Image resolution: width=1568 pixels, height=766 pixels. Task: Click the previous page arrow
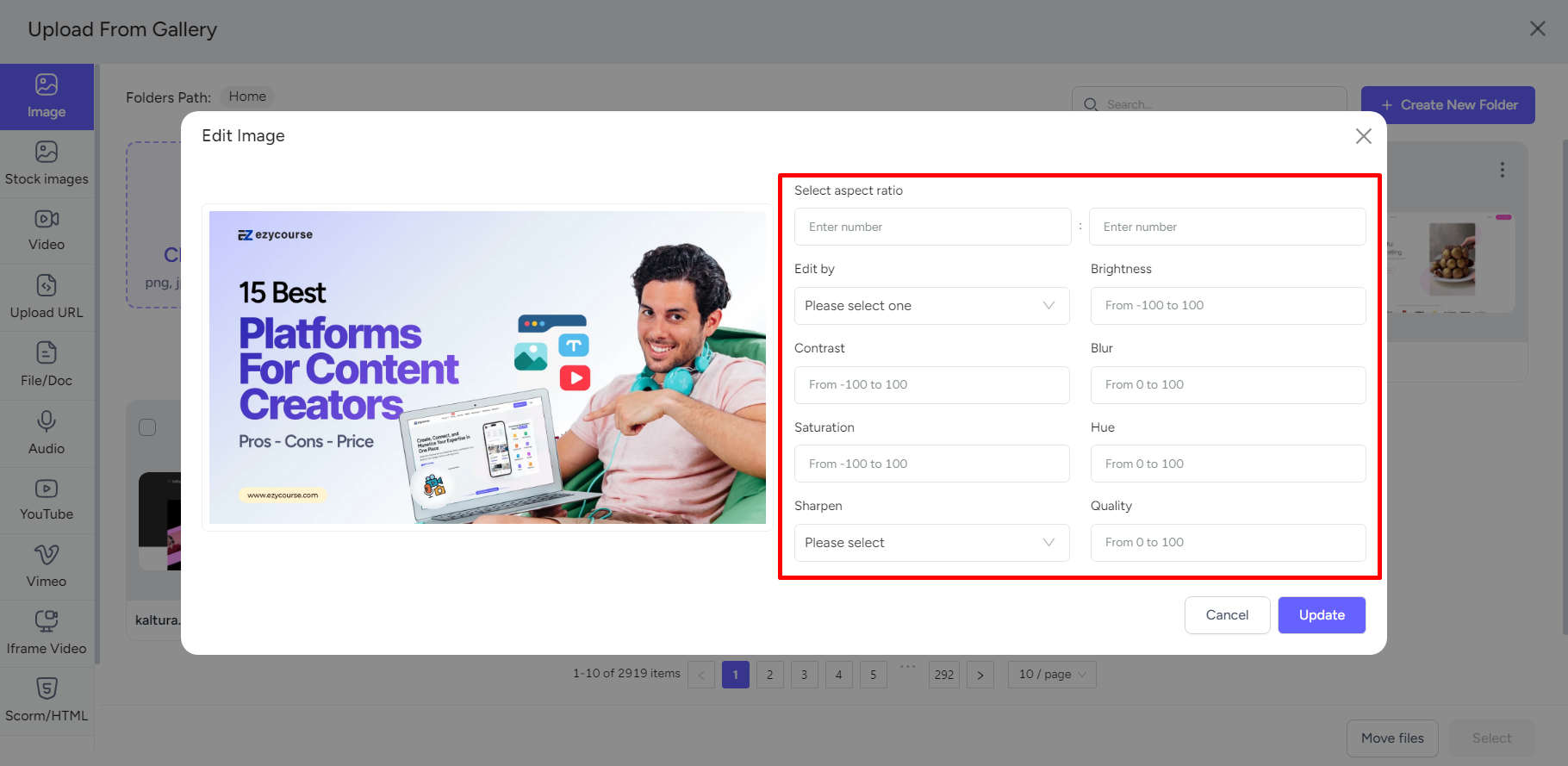pyautogui.click(x=701, y=675)
